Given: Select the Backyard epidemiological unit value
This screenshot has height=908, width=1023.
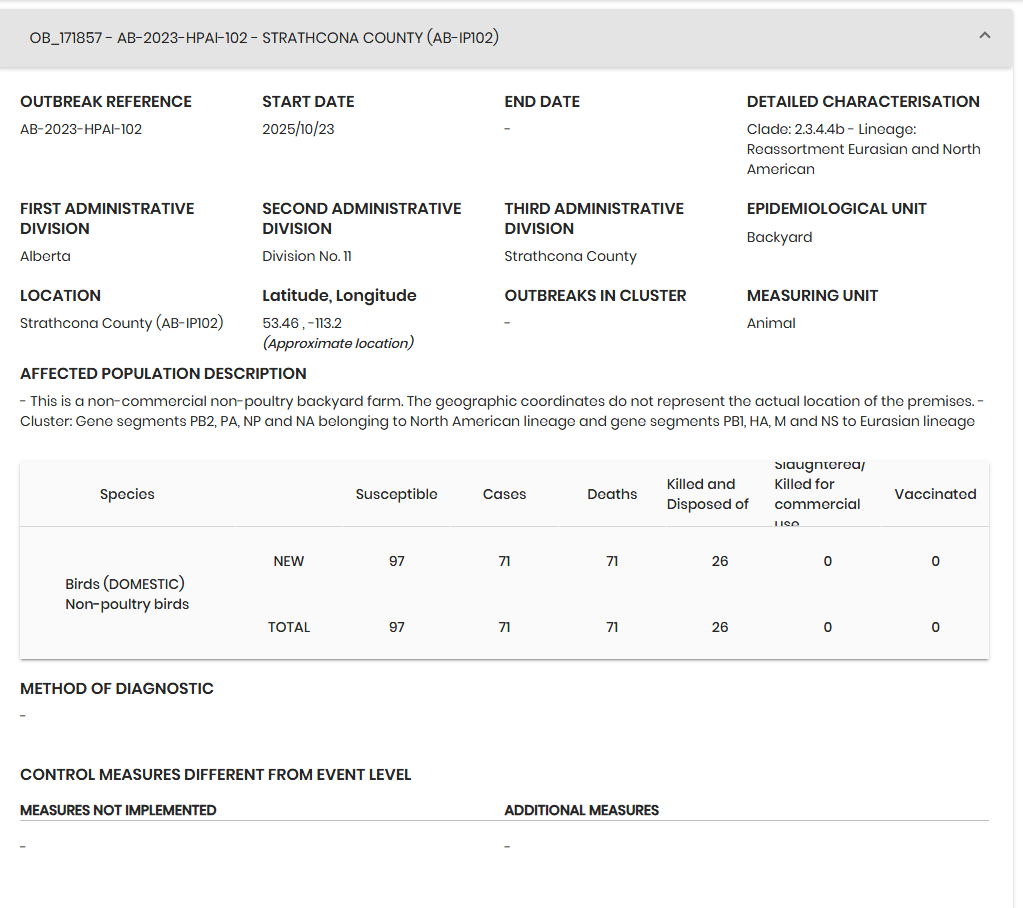Looking at the screenshot, I should 779,237.
